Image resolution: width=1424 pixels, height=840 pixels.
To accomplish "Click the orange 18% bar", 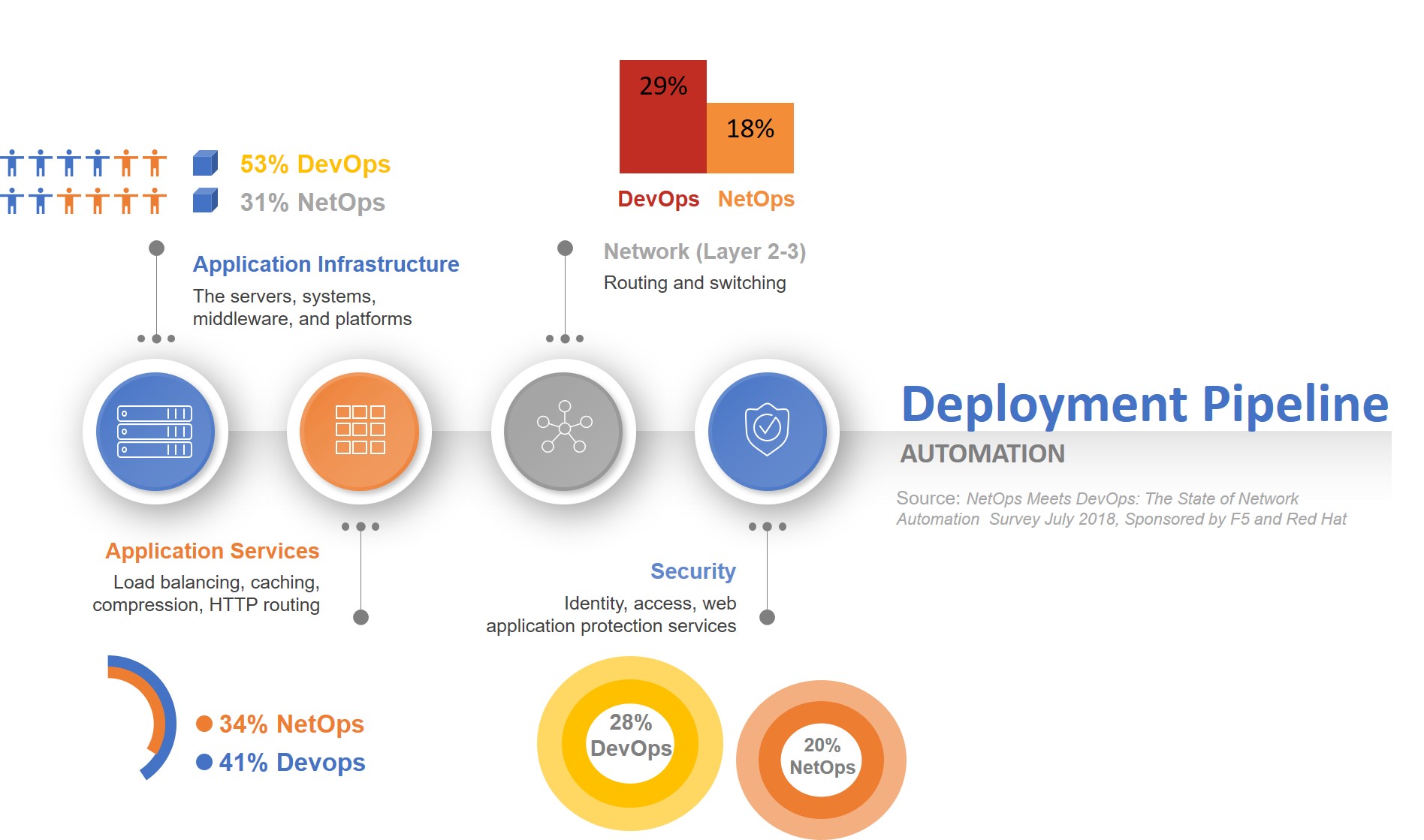I will pyautogui.click(x=750, y=138).
